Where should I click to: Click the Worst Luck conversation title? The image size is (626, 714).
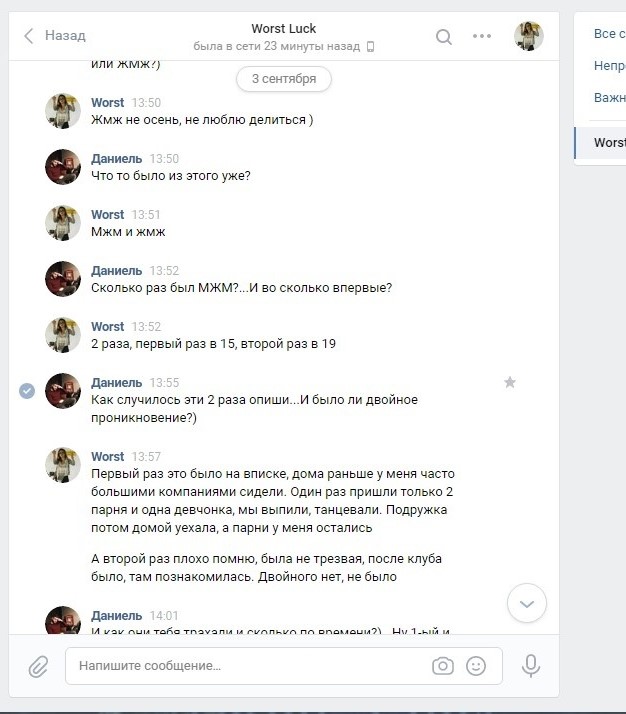[284, 29]
